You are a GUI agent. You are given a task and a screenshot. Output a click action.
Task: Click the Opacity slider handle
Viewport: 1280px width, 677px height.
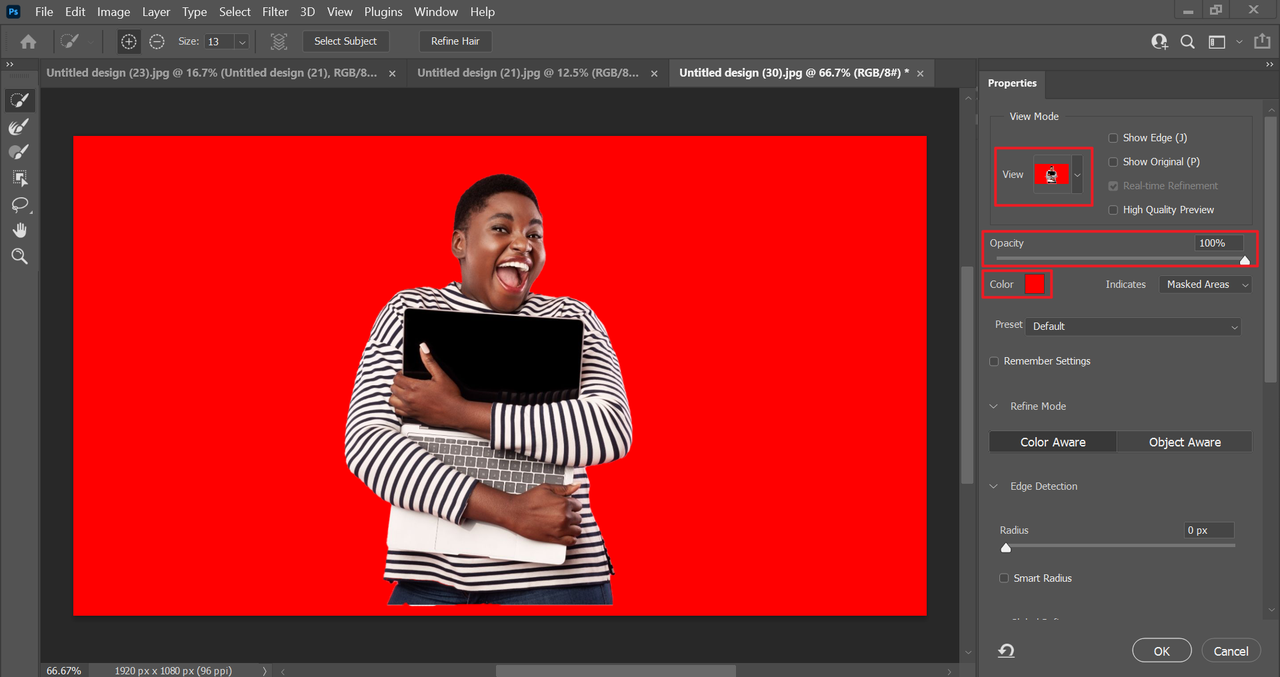(1245, 260)
